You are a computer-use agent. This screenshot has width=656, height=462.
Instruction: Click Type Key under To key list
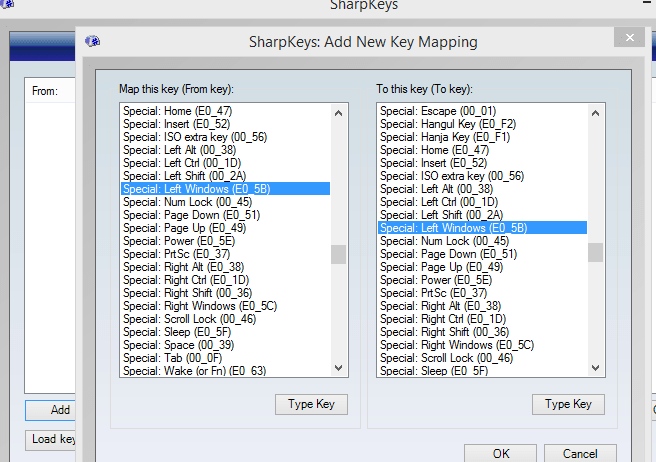[x=568, y=404]
